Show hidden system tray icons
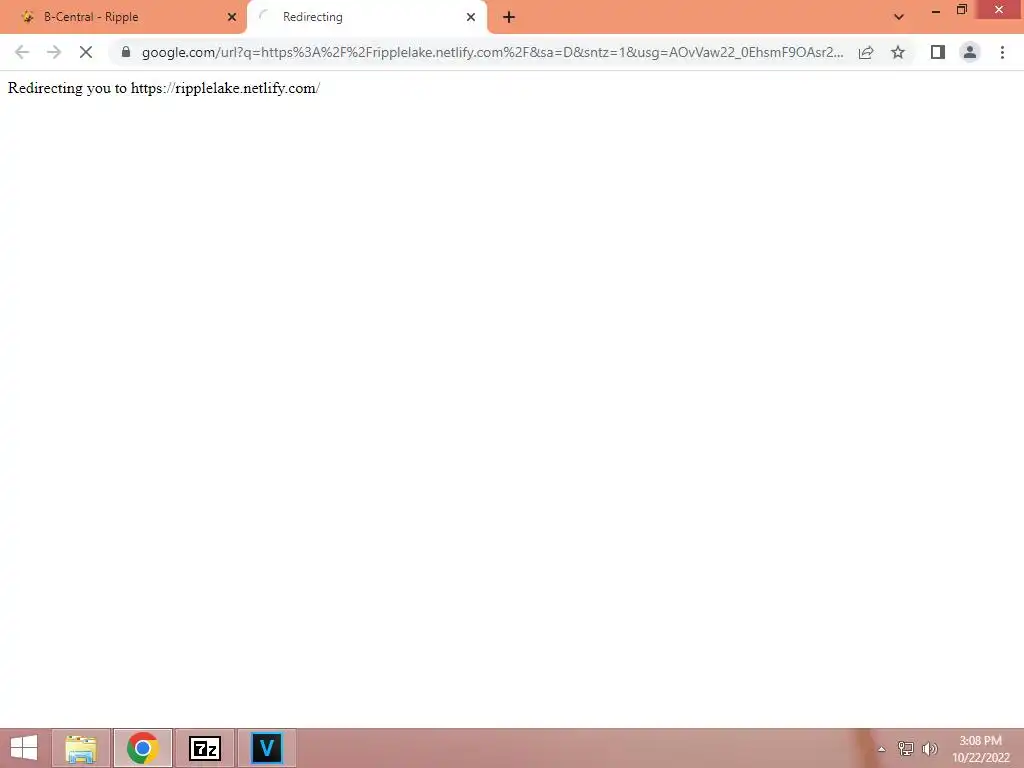The image size is (1024, 768). pyautogui.click(x=882, y=749)
